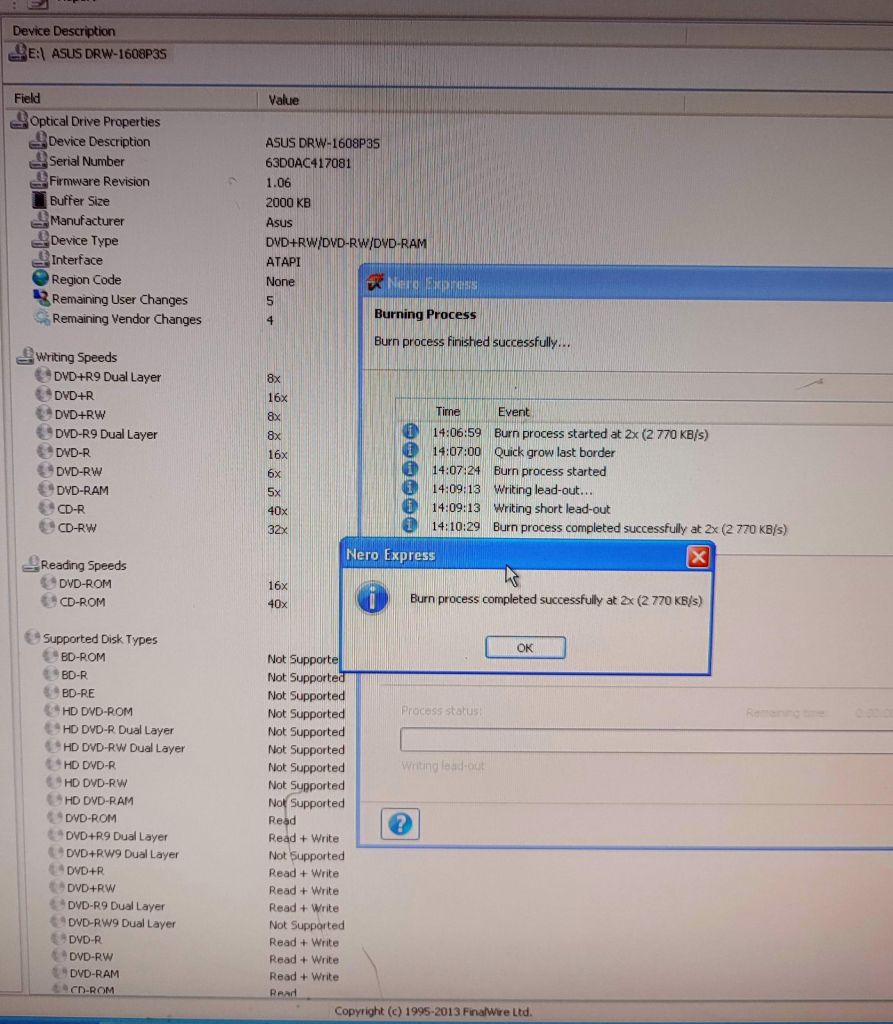Select the BD-ROM supported disk type row
The image size is (893, 1024).
click(191, 658)
